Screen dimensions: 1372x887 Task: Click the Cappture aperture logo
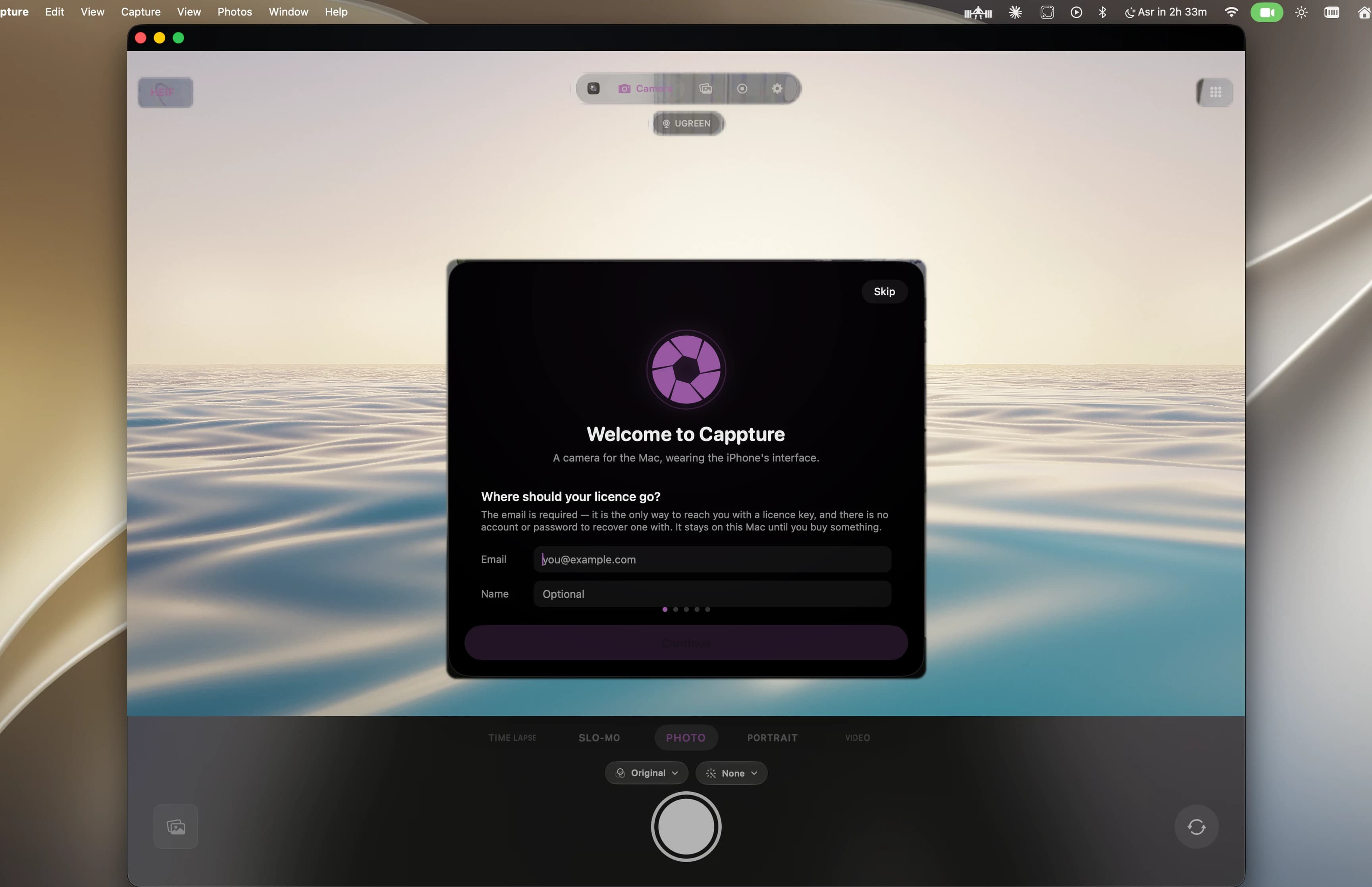[686, 369]
